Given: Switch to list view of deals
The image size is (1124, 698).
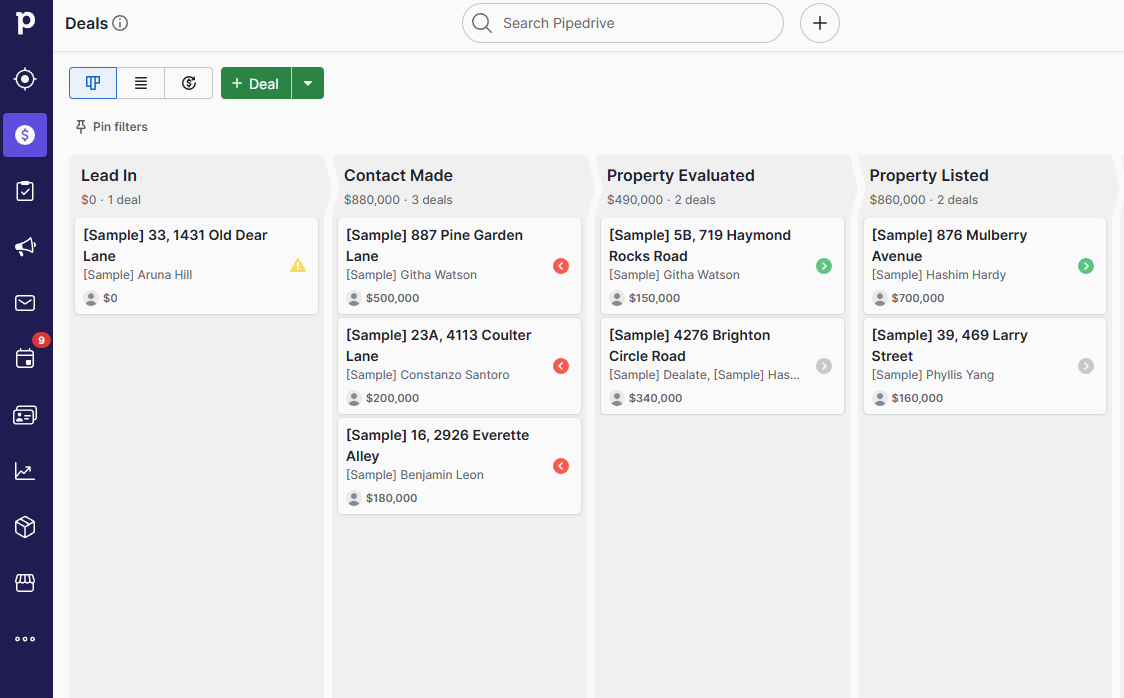Looking at the screenshot, I should 141,83.
